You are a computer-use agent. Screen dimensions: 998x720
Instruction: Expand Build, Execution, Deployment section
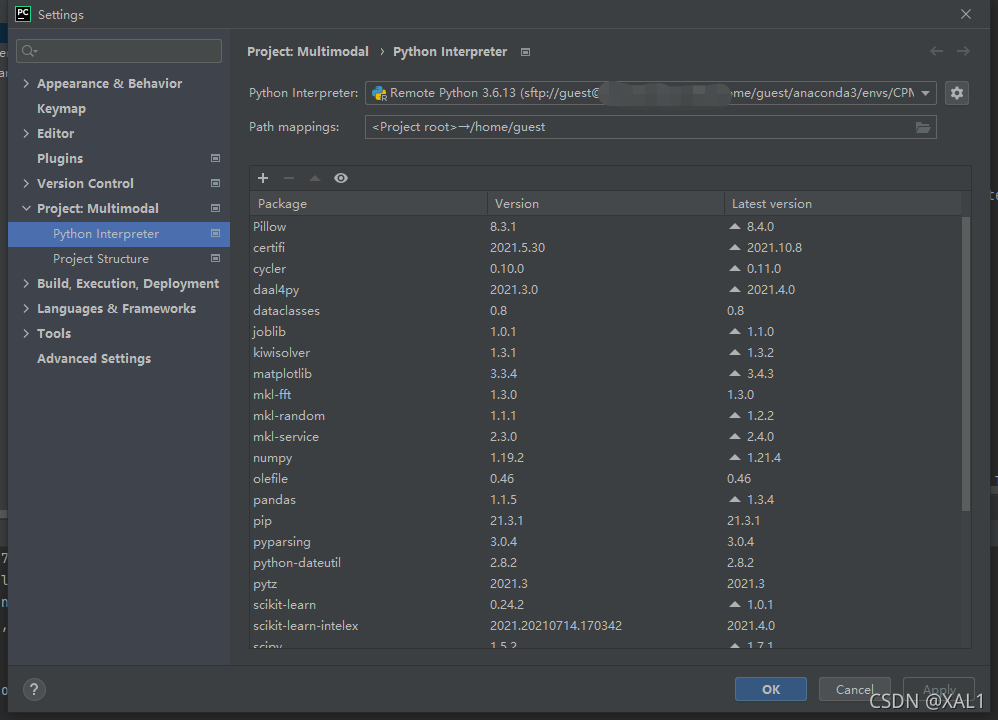26,283
